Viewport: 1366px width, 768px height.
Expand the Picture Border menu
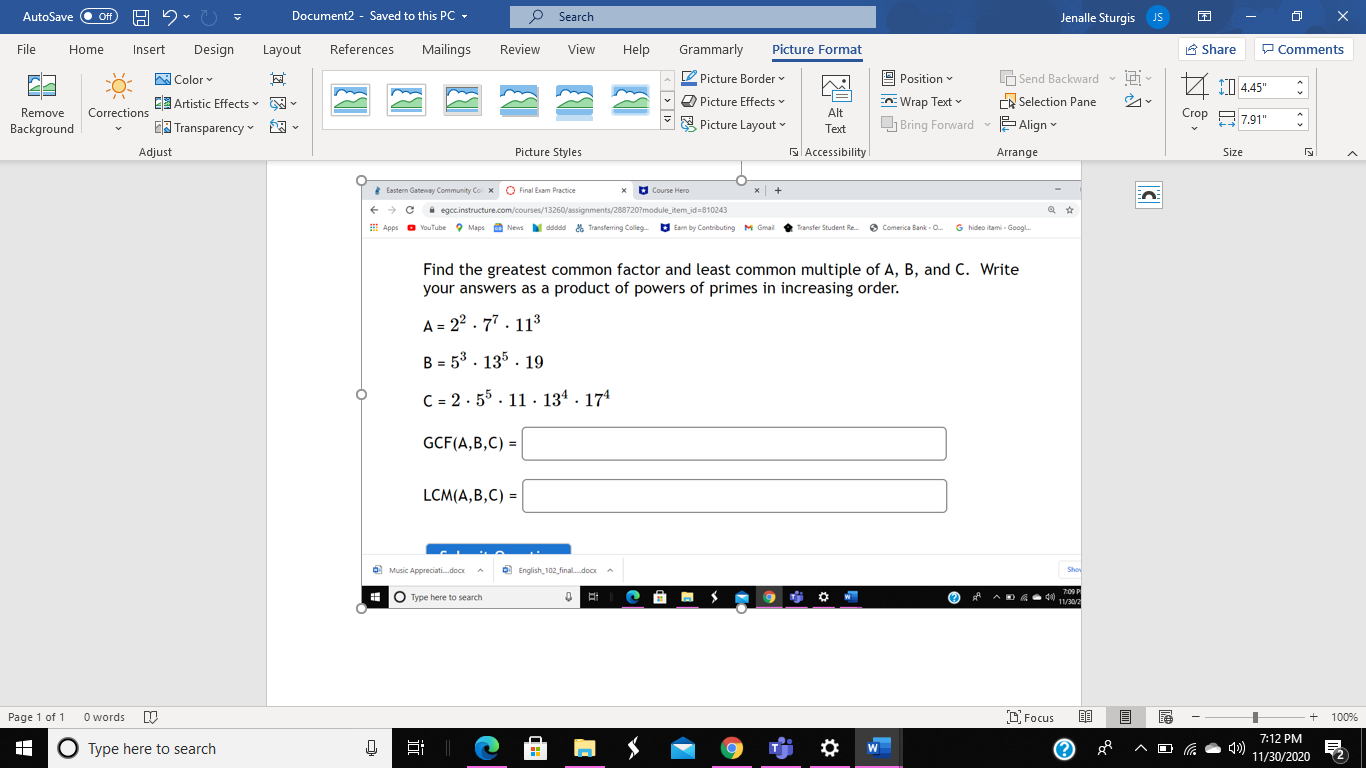733,78
